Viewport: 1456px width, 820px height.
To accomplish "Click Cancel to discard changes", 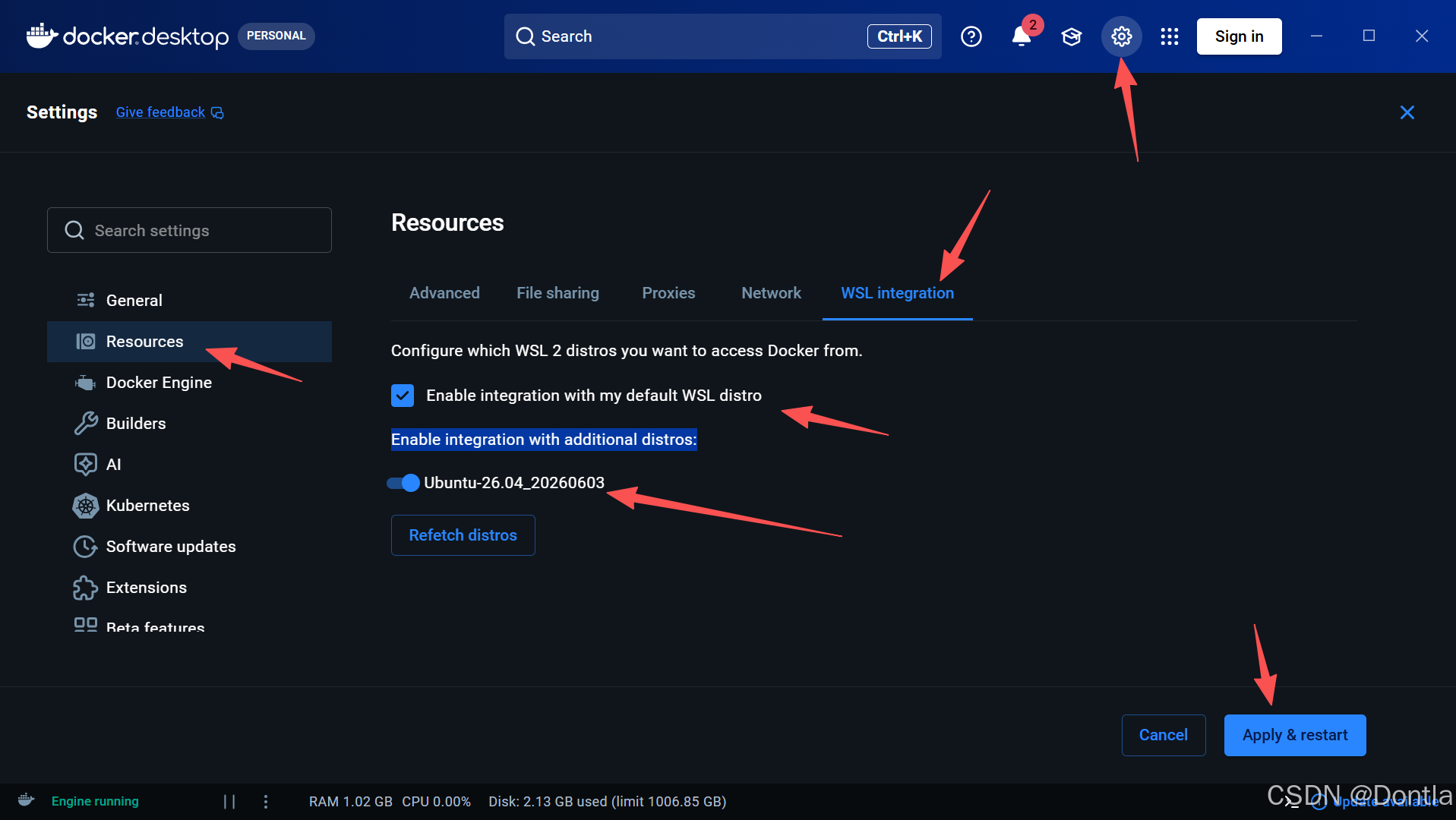I will coord(1163,735).
